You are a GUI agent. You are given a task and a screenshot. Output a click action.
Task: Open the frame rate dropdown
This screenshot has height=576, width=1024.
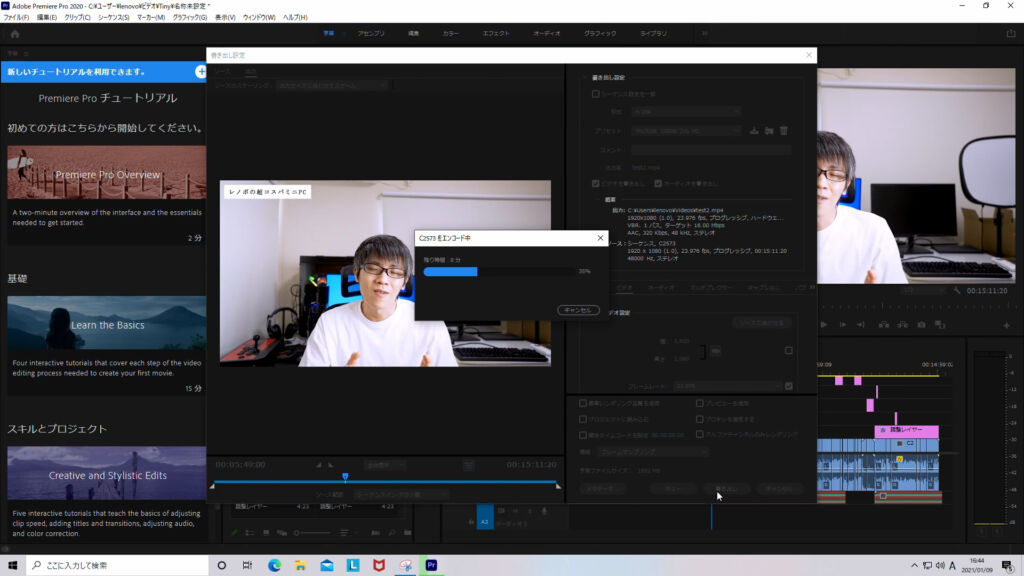coord(727,386)
